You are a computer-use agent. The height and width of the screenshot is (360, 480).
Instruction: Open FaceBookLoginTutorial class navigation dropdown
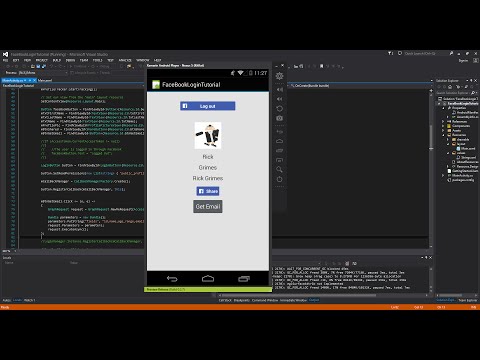[x=73, y=86]
